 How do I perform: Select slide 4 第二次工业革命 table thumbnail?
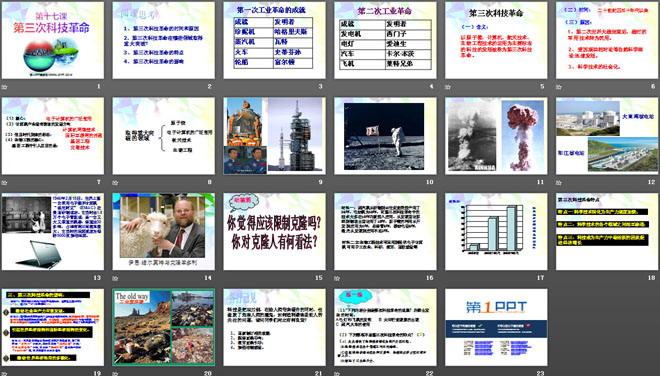pyautogui.click(x=385, y=40)
